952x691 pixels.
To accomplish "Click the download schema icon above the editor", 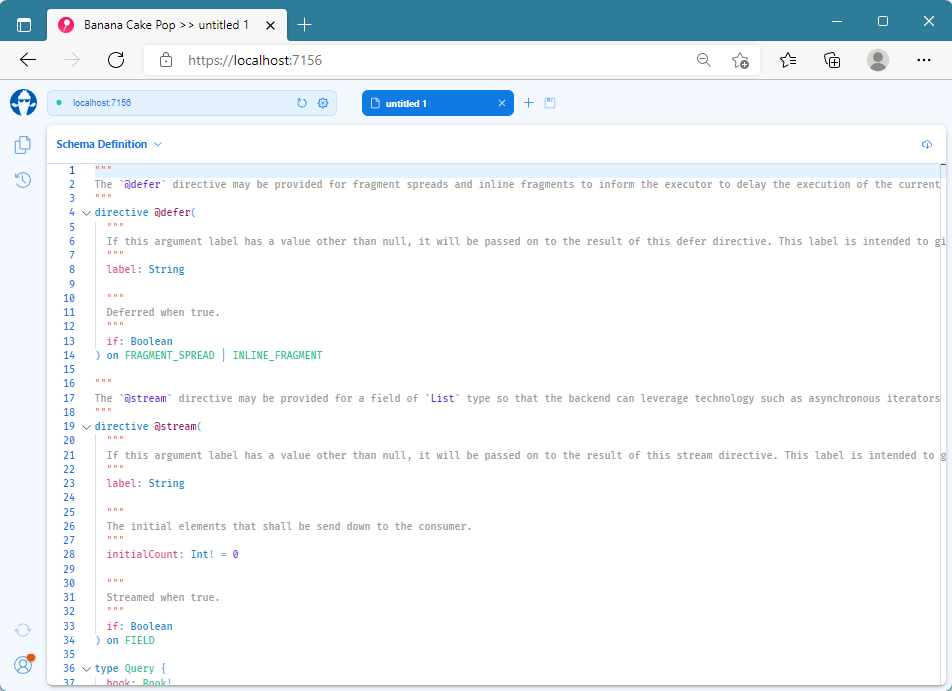I will tap(927, 144).
